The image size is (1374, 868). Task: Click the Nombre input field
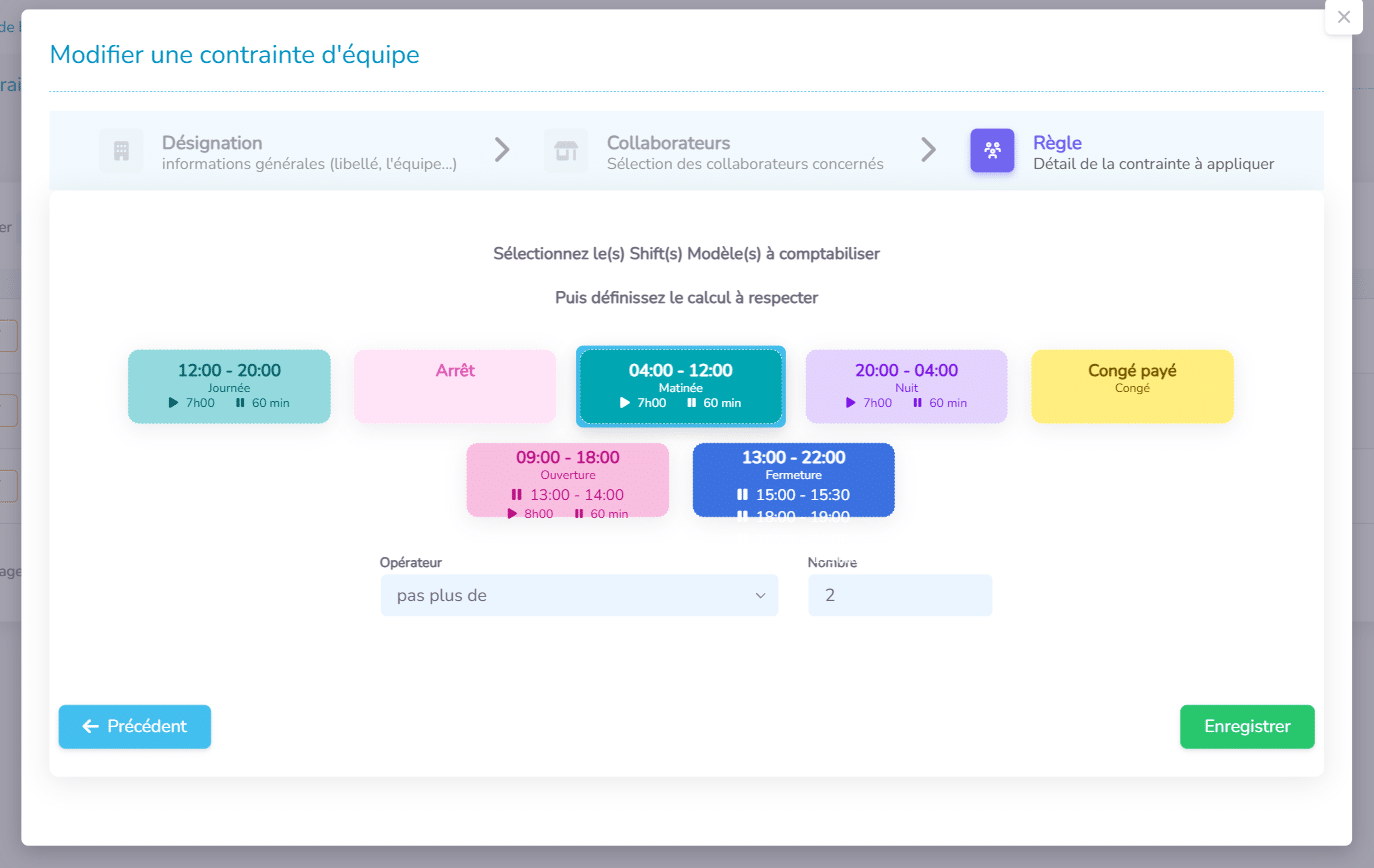(900, 596)
